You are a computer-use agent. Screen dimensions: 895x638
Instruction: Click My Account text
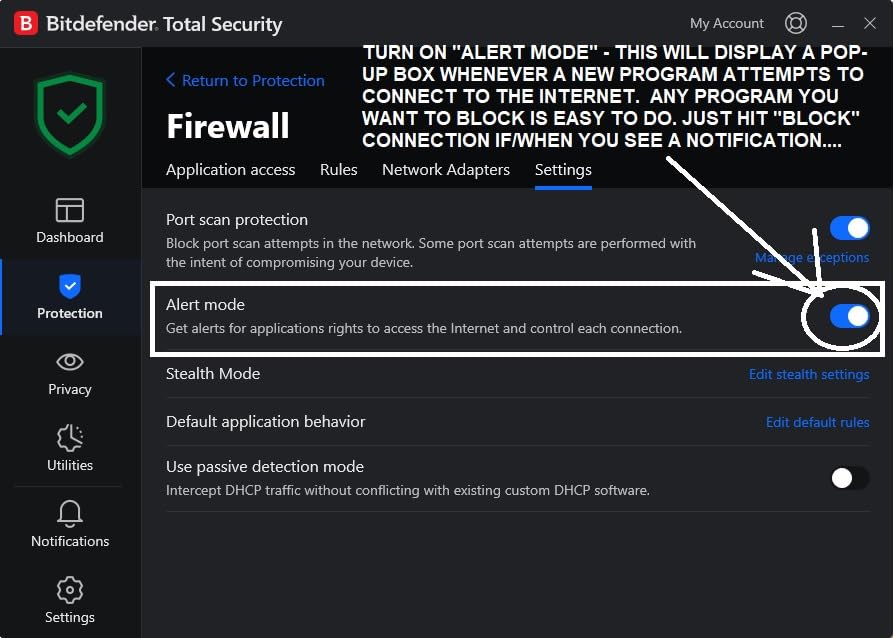point(727,22)
